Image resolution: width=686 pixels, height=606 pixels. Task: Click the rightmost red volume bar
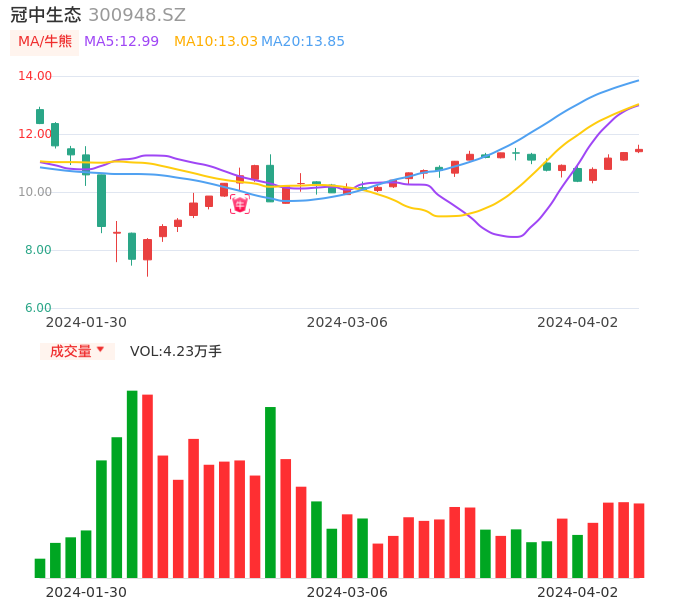(639, 540)
